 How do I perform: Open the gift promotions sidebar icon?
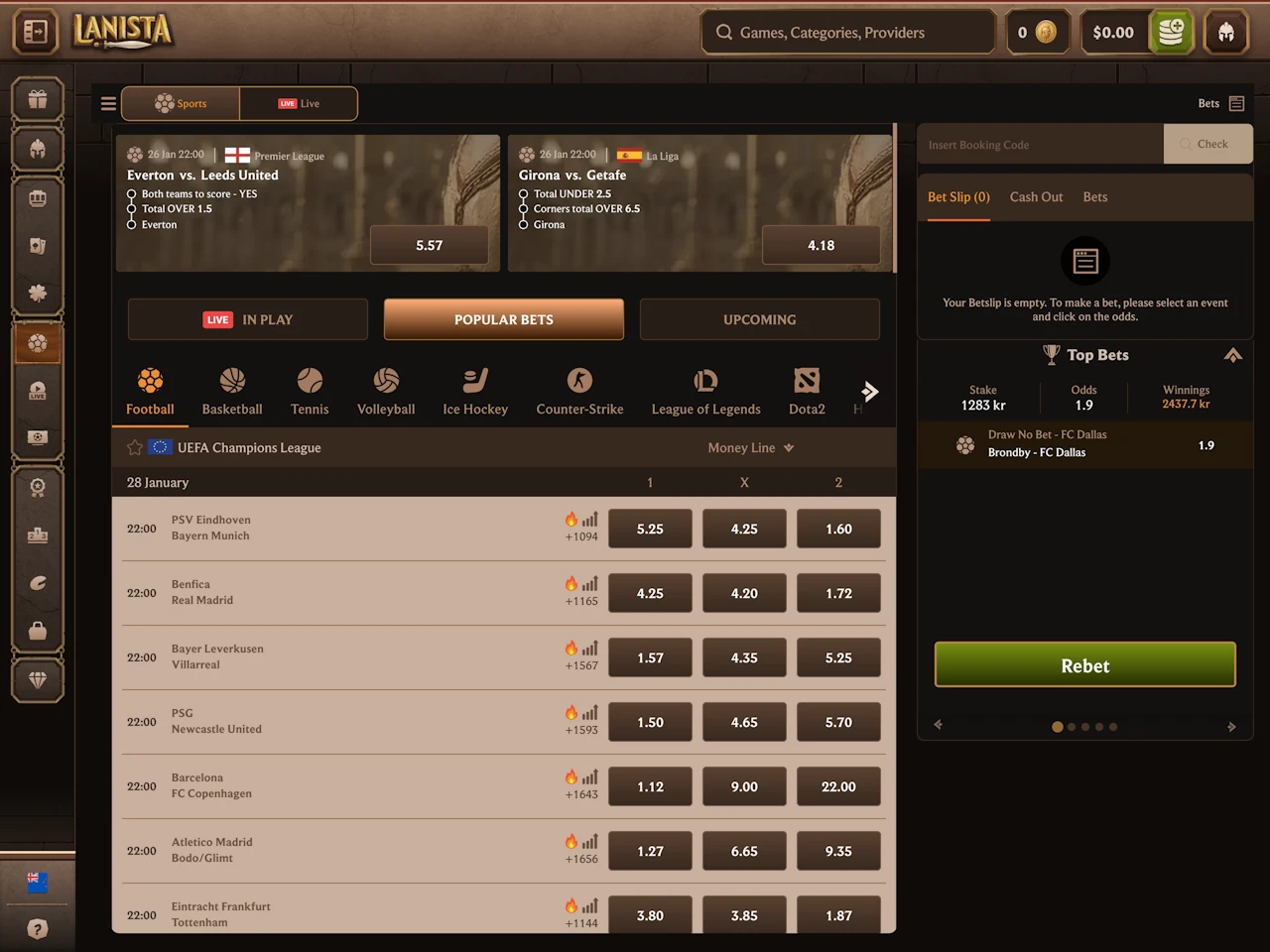click(x=38, y=99)
